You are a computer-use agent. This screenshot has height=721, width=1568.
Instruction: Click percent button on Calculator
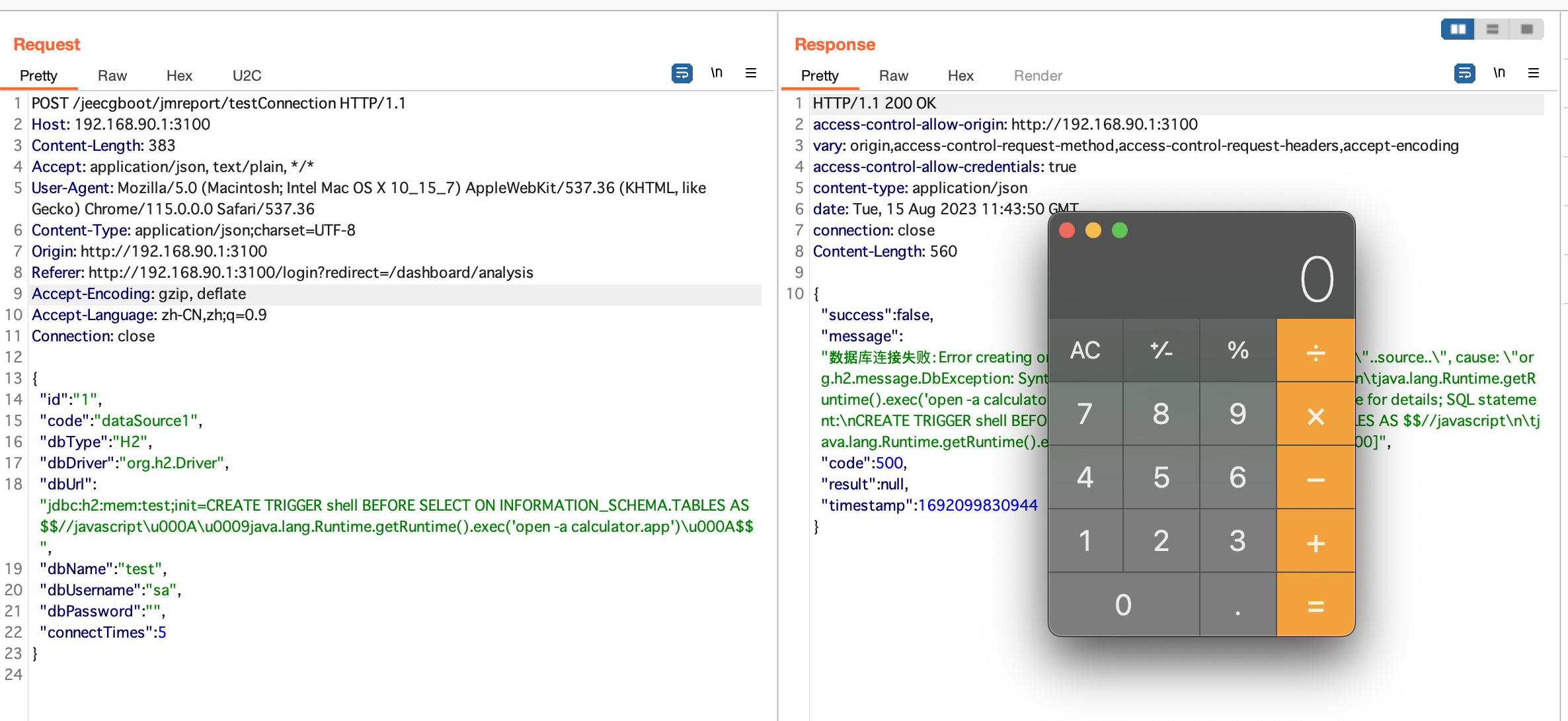point(1238,350)
